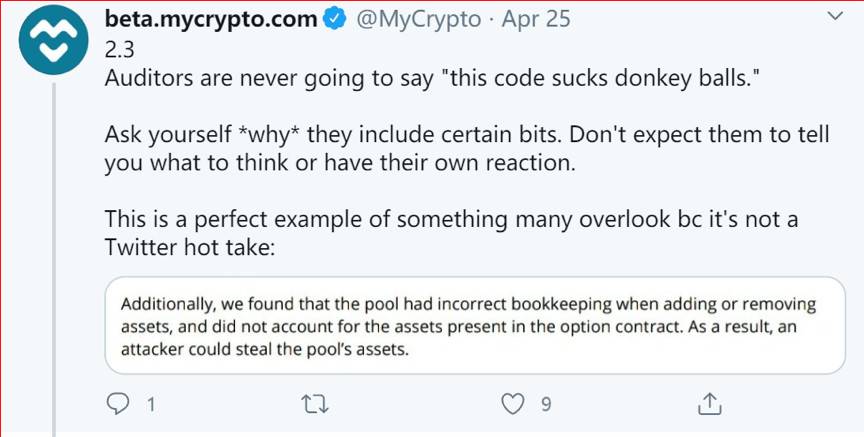Click the "This is a perfect example" sentence
The height and width of the screenshot is (437, 864).
(x=451, y=234)
